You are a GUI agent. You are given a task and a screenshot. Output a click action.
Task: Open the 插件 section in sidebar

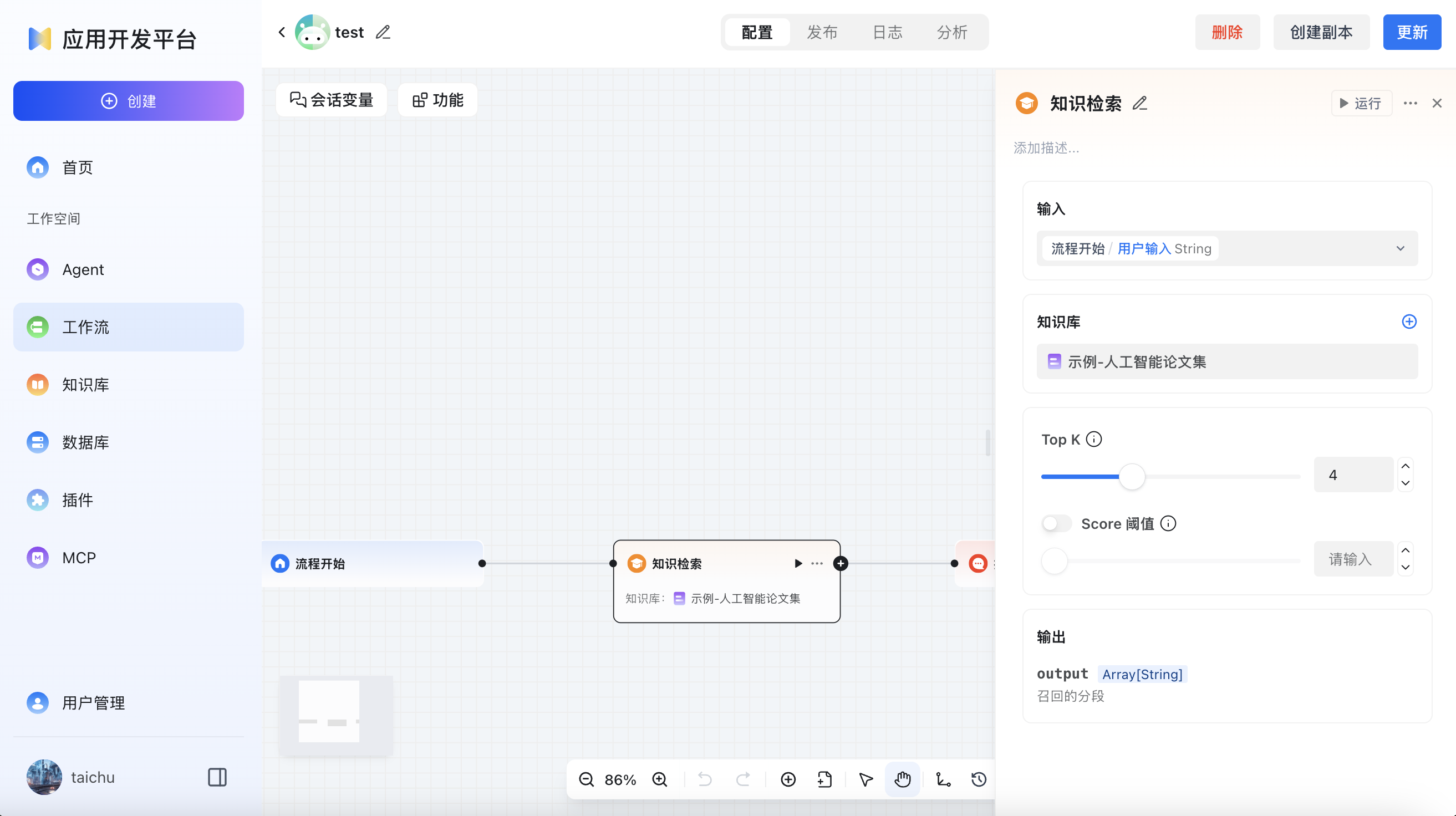point(77,499)
